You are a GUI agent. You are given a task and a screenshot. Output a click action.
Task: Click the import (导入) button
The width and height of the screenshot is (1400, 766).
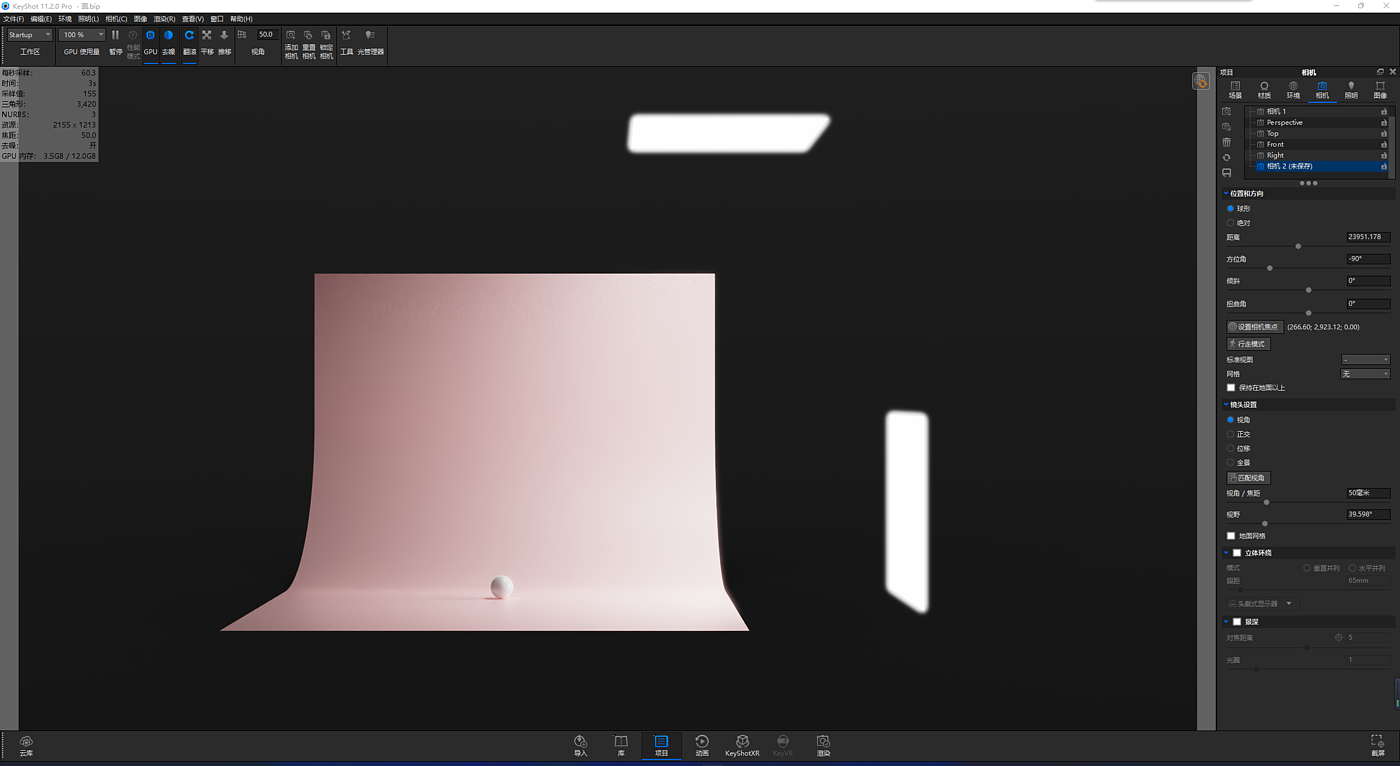[x=580, y=745]
